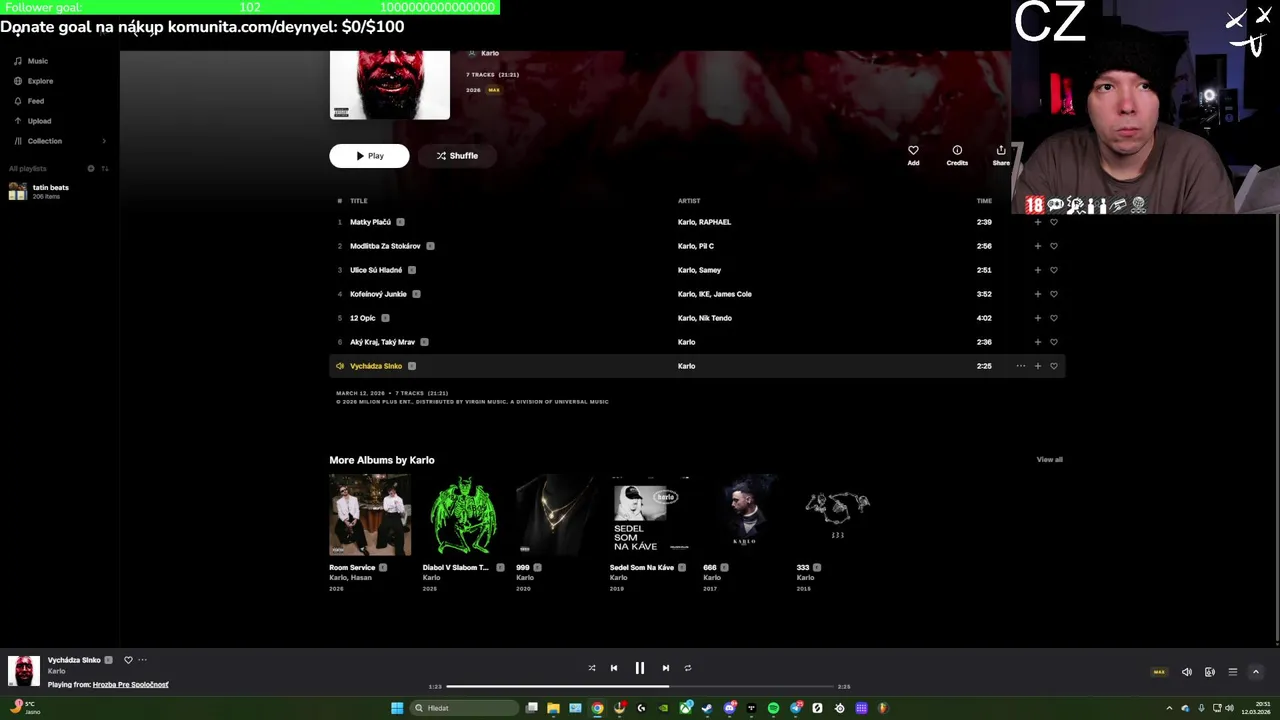
Task: Open album Credits info icon
Action: tap(957, 155)
